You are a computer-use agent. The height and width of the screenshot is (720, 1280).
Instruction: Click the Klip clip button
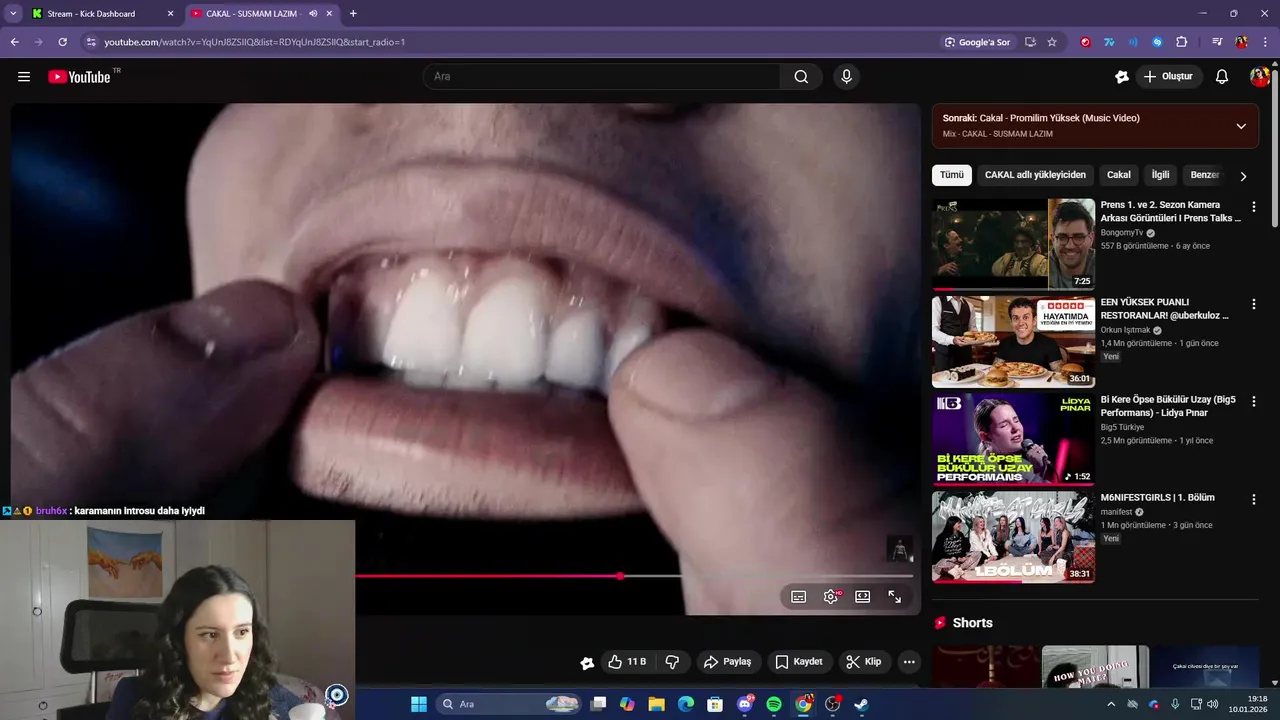click(x=864, y=662)
